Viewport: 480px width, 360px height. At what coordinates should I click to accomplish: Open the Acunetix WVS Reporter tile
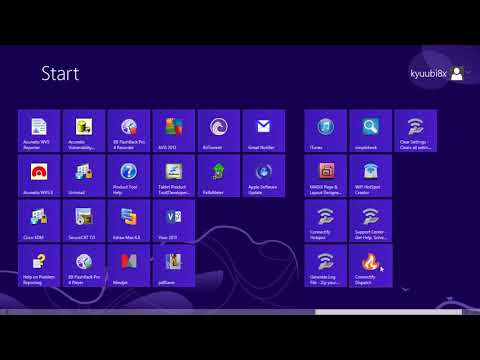[x=39, y=131]
